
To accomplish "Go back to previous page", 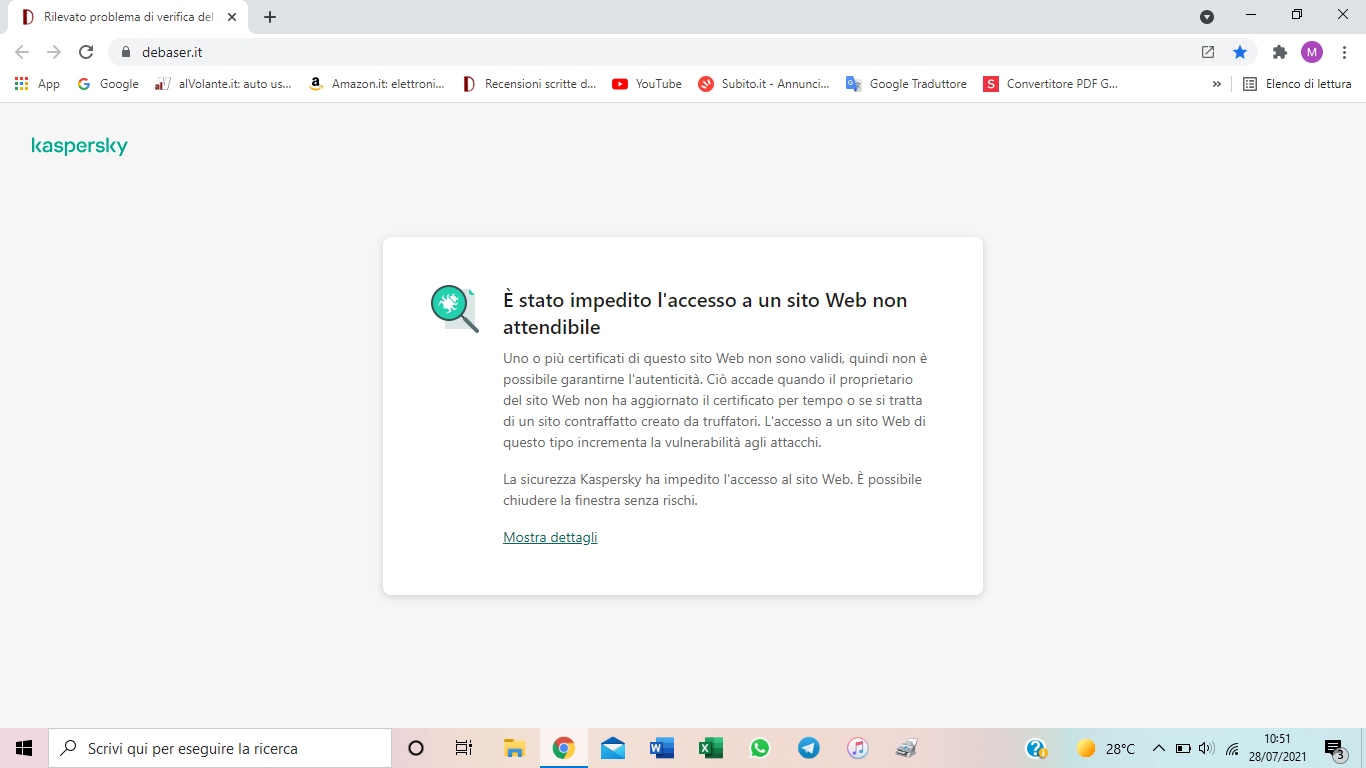I will (22, 52).
